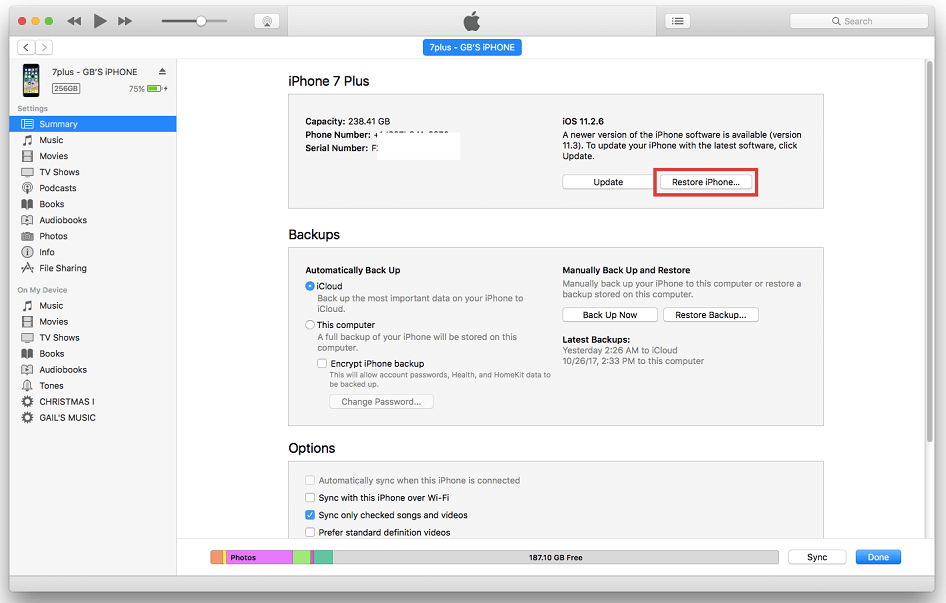This screenshot has height=603, width=946.
Task: Go back using the left chevron button
Action: pyautogui.click(x=25, y=47)
